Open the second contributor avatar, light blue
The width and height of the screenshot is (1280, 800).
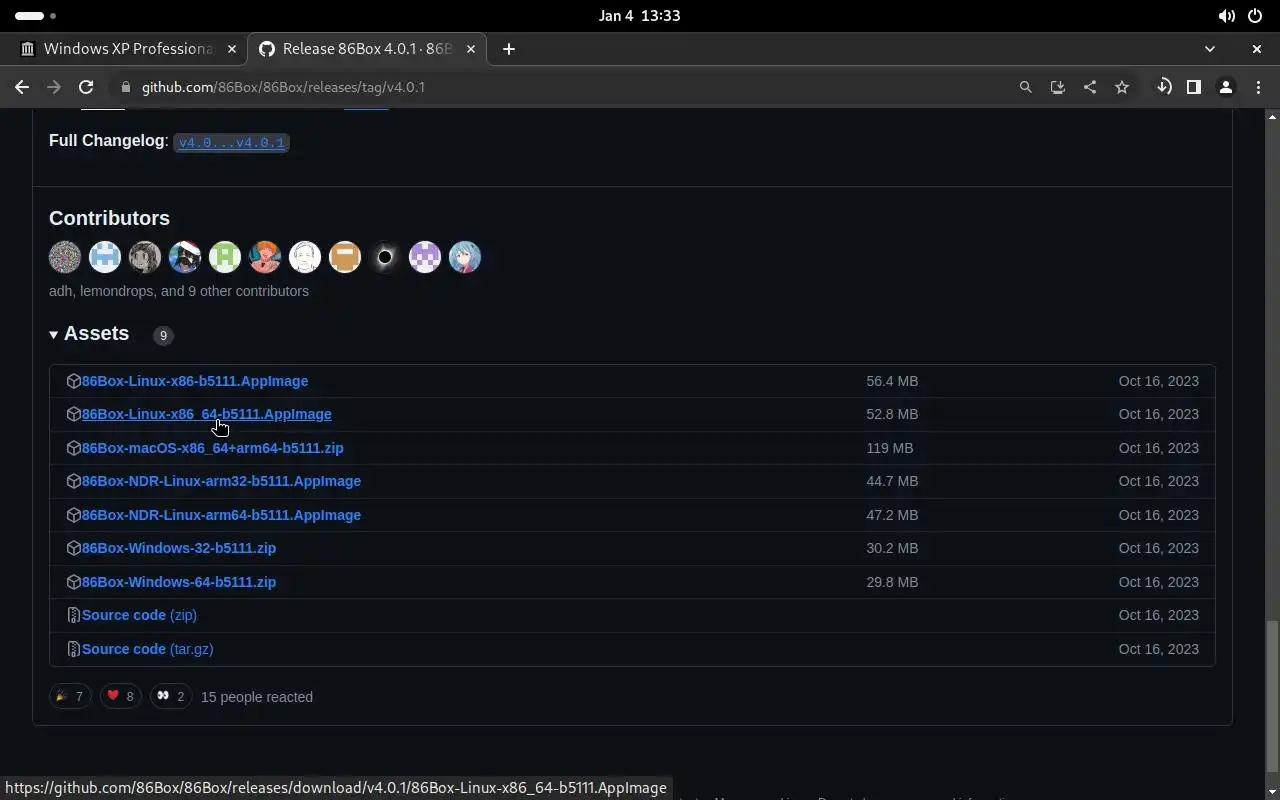(105, 257)
